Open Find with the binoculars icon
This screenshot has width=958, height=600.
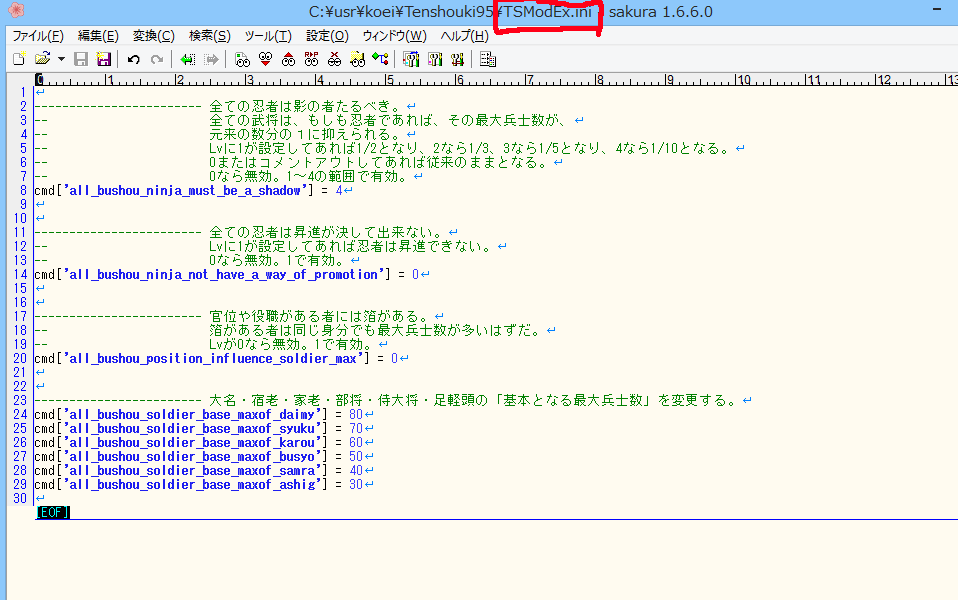pyautogui.click(x=242, y=59)
